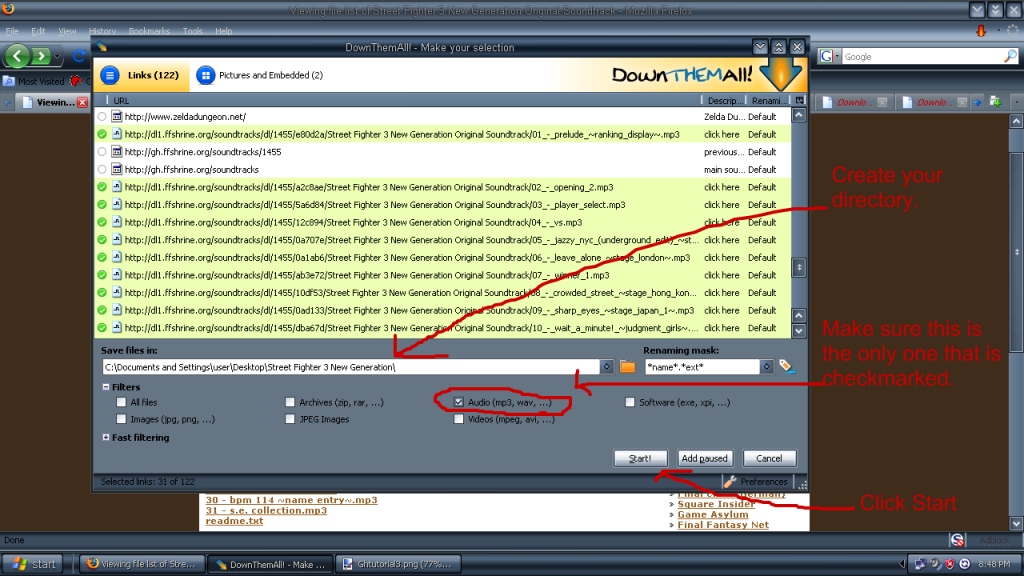This screenshot has width=1024, height=576.
Task: Click the file icon for zeldadungeon.net row
Action: (x=117, y=116)
